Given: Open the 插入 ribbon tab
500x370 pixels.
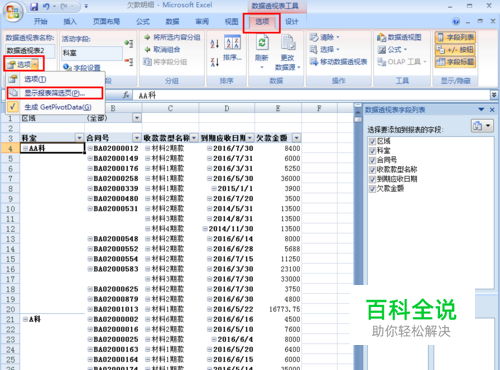Looking at the screenshot, I should (70, 22).
